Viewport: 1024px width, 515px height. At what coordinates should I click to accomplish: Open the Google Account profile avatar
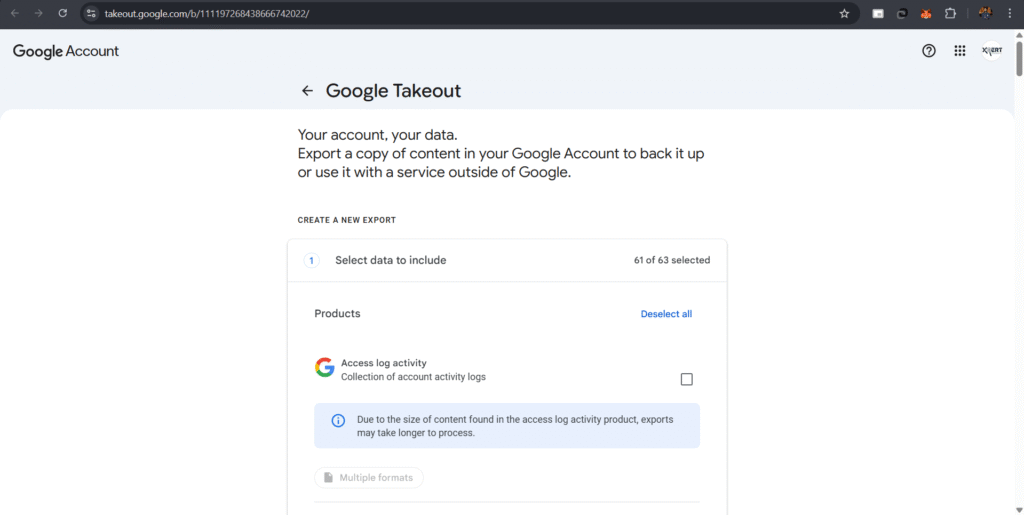[991, 51]
